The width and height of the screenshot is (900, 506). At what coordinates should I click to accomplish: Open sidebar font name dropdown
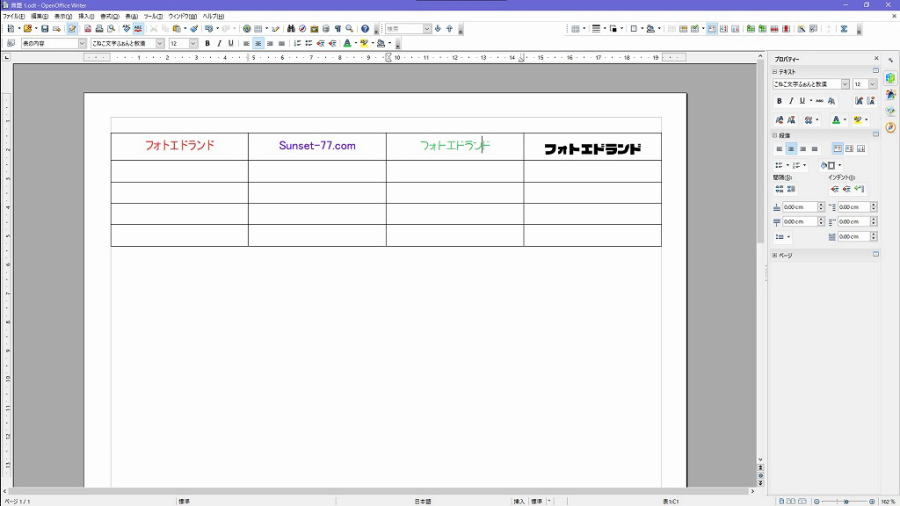click(x=845, y=84)
